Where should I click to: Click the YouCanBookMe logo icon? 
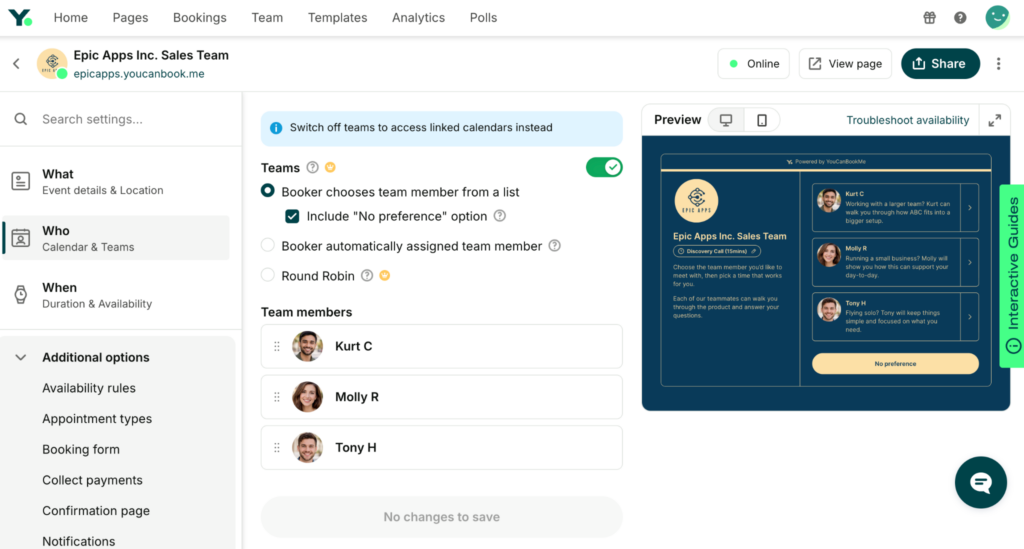pyautogui.click(x=20, y=18)
